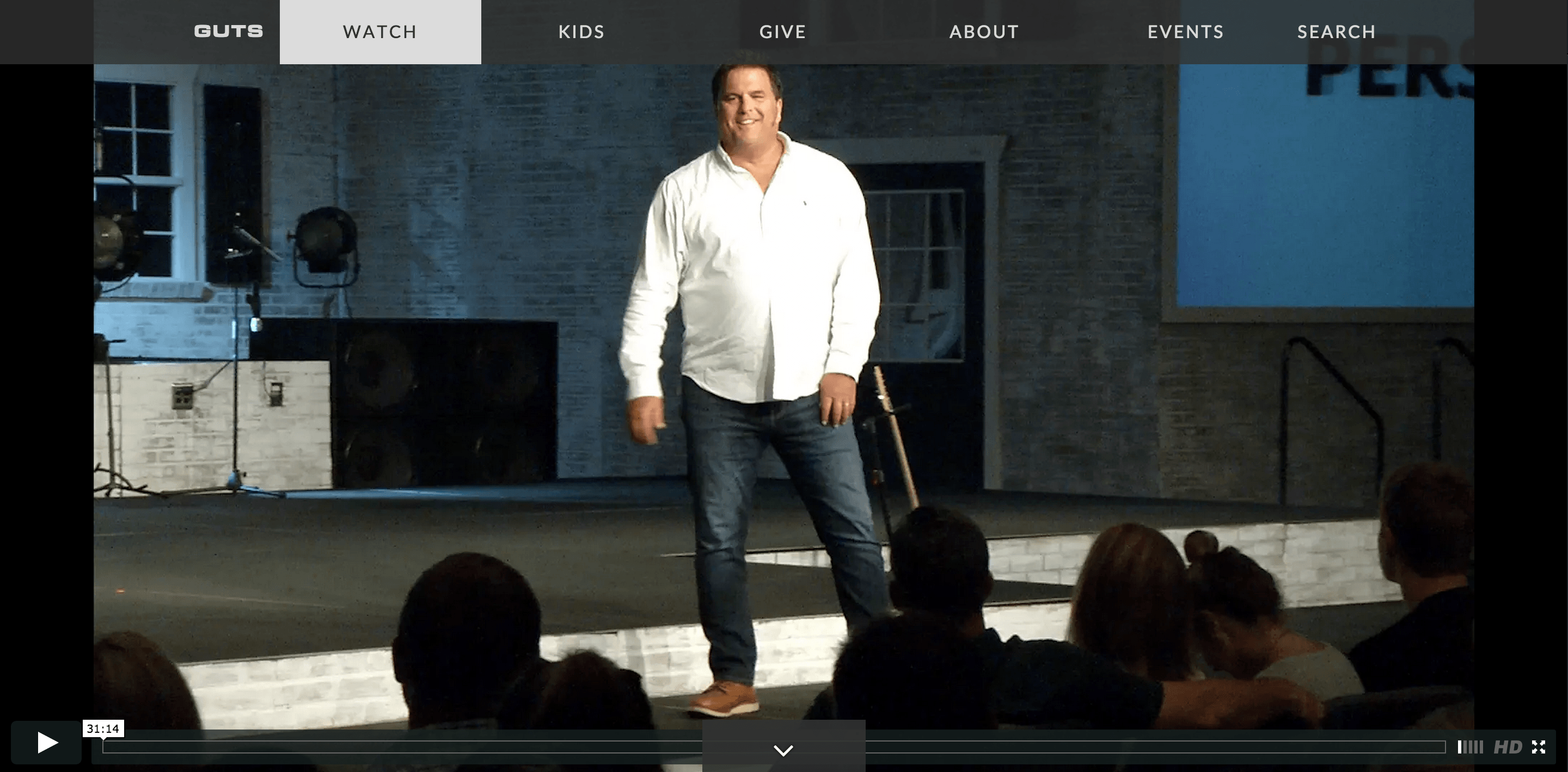Enter fullscreen mode with the arrows icon
This screenshot has height=772, width=1568.
(1538, 747)
